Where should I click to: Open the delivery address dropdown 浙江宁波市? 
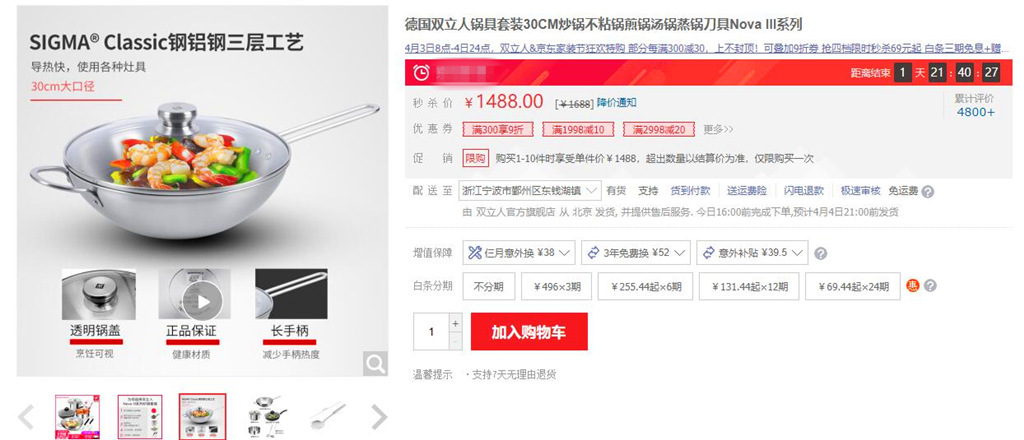(x=530, y=191)
